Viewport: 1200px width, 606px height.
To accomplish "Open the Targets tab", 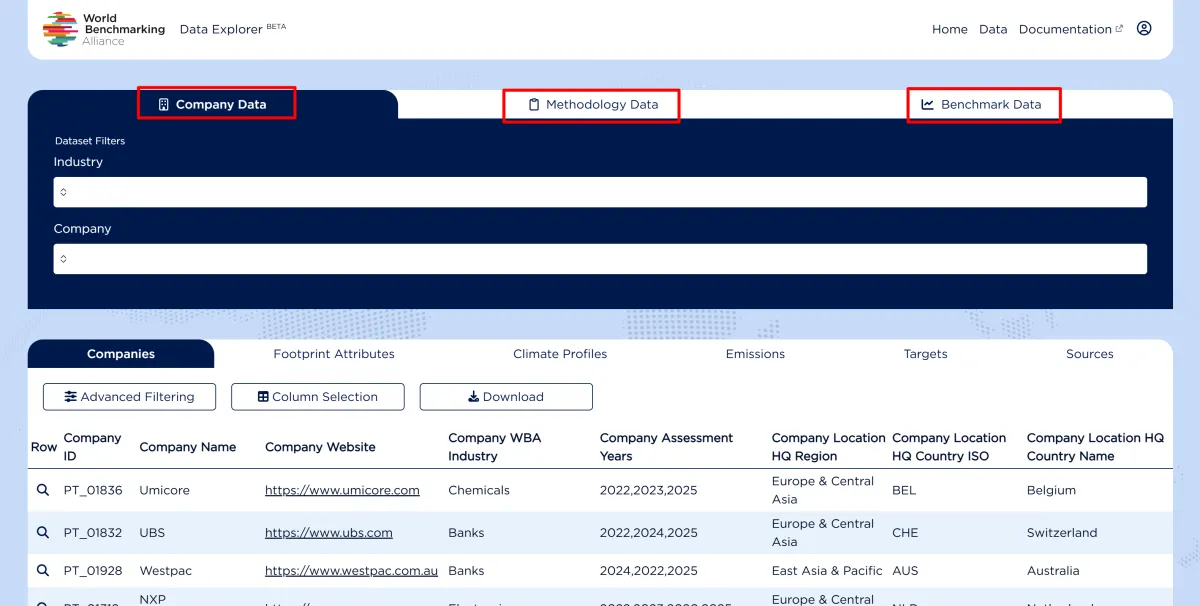I will (x=925, y=353).
